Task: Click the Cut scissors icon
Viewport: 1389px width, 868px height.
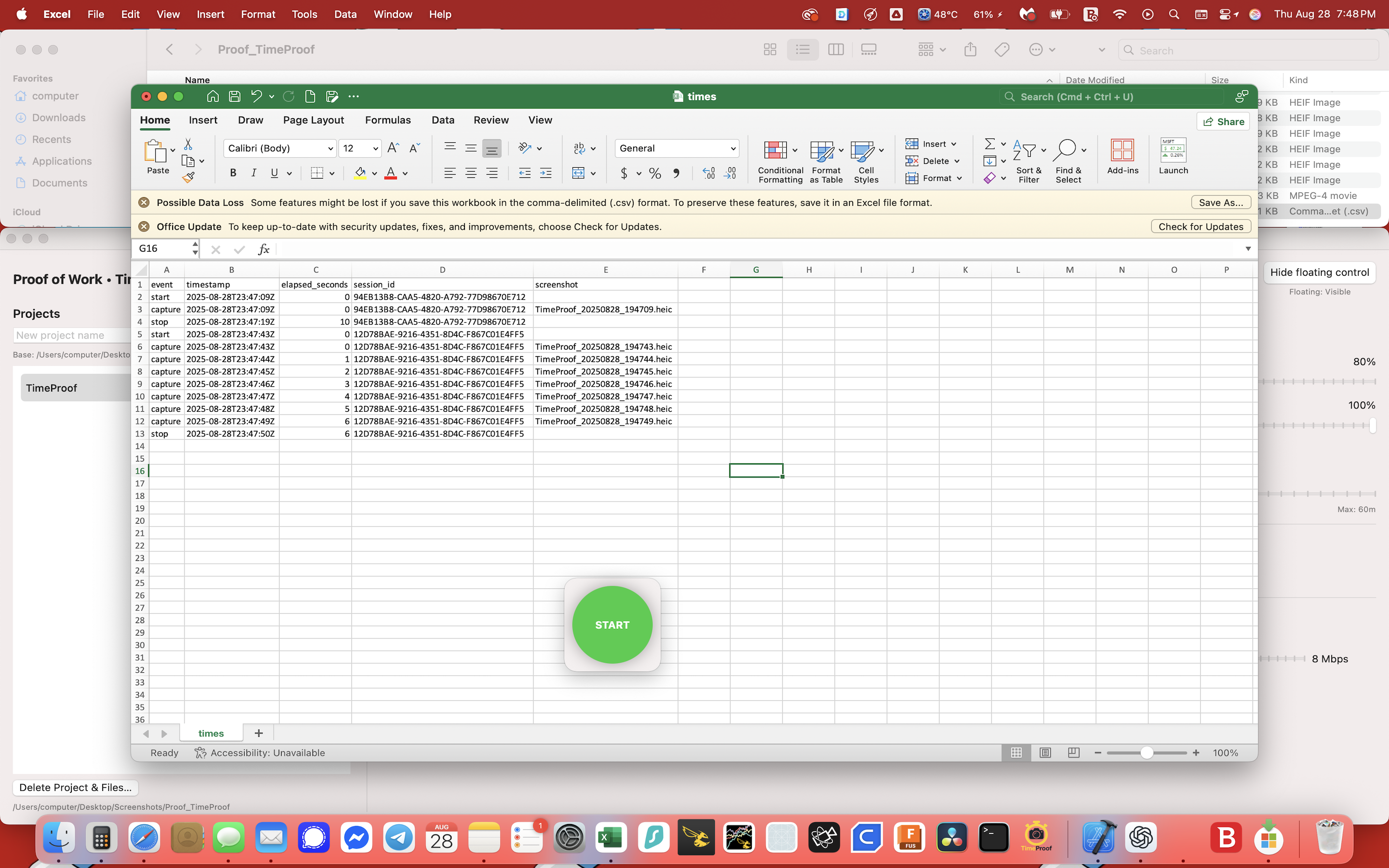Action: point(188,144)
